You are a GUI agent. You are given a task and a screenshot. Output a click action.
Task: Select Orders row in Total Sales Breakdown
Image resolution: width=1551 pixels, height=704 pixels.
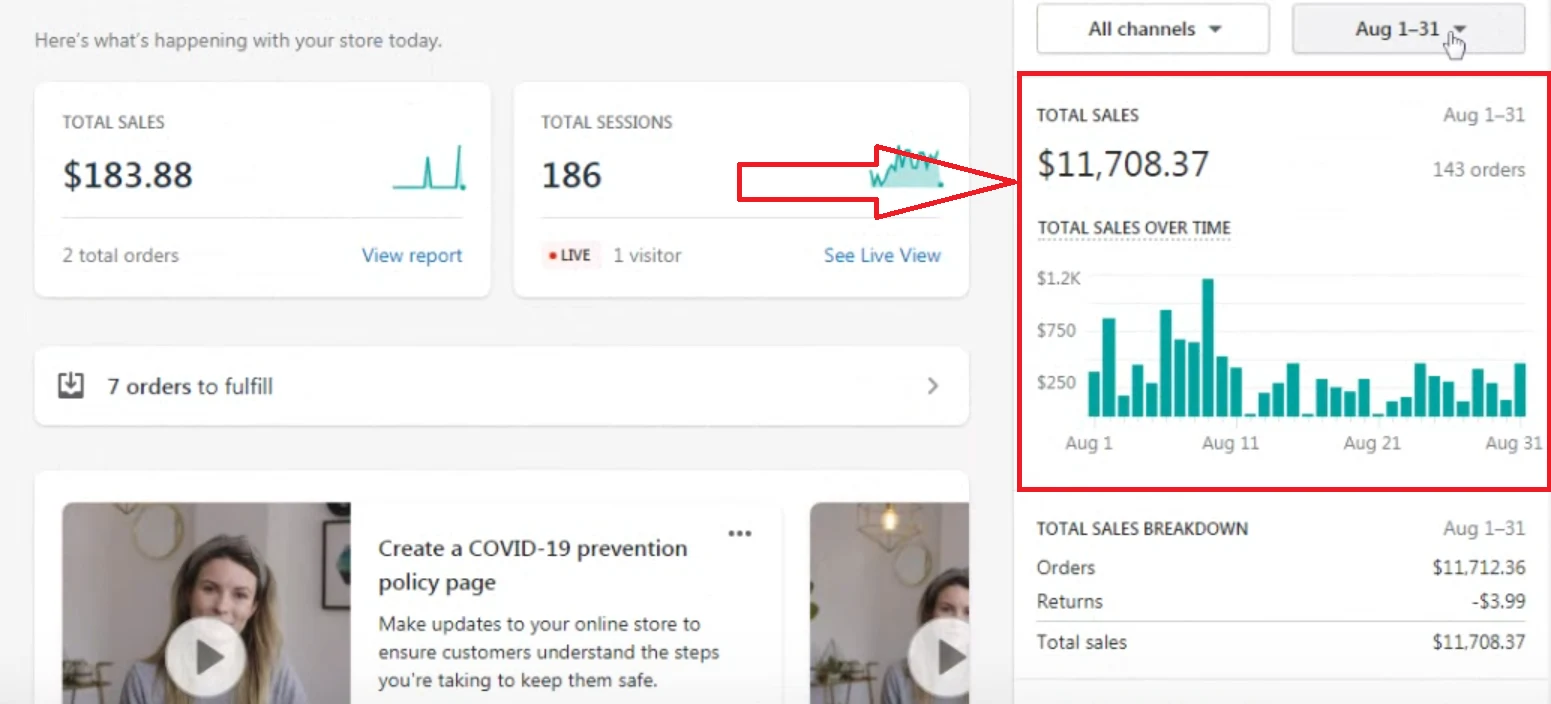point(1280,567)
